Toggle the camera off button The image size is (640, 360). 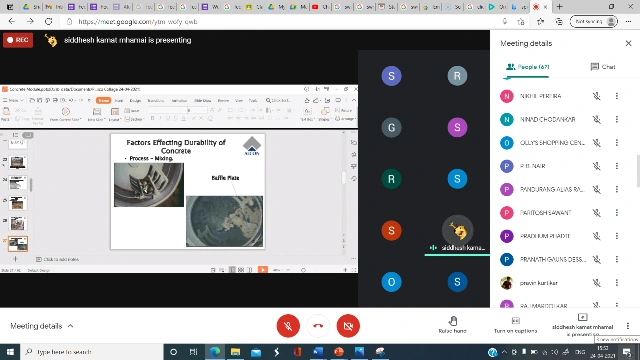point(348,326)
